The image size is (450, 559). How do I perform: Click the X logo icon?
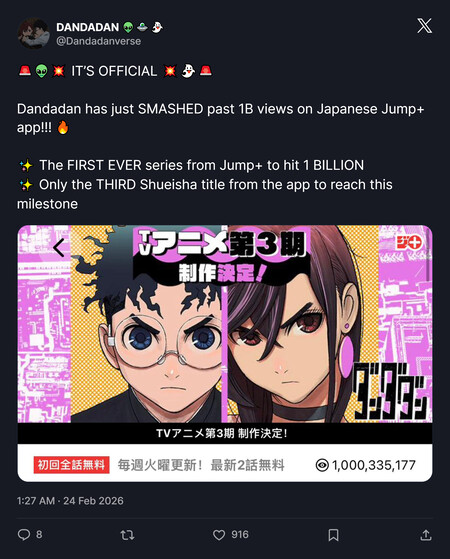(424, 26)
